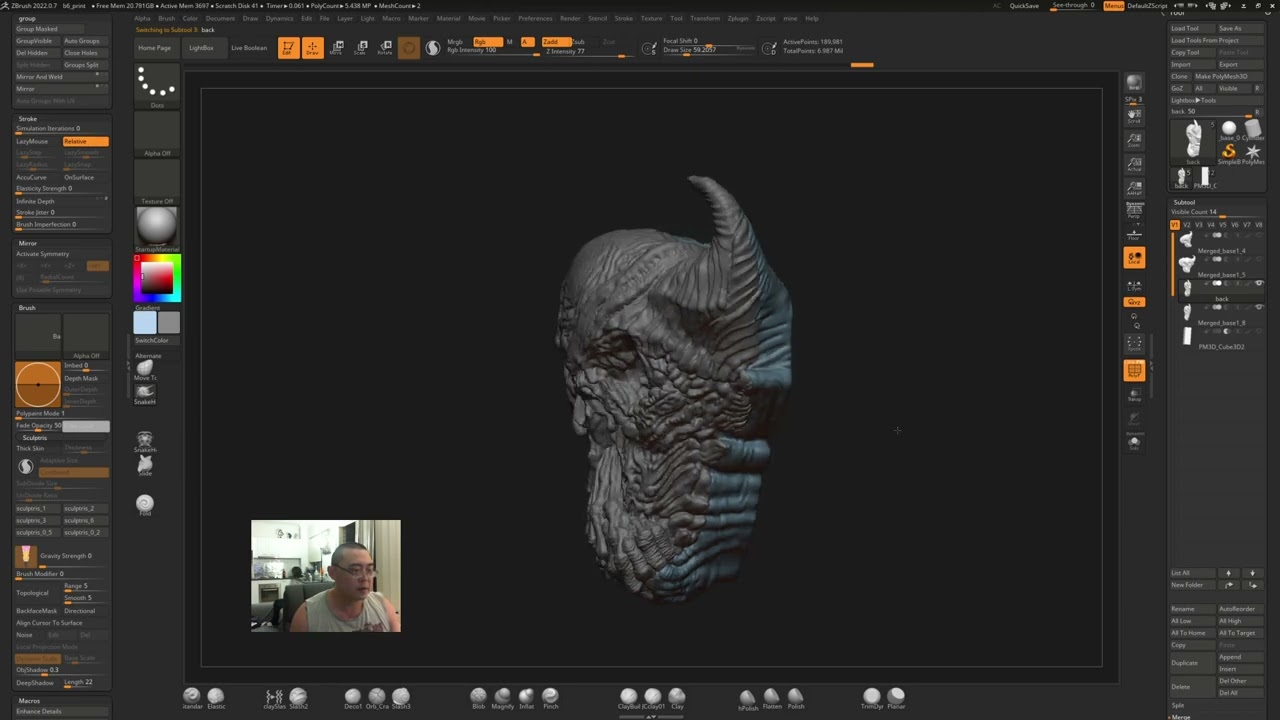Image resolution: width=1280 pixels, height=720 pixels.
Task: Collapse the group section header
Action: tap(27, 18)
